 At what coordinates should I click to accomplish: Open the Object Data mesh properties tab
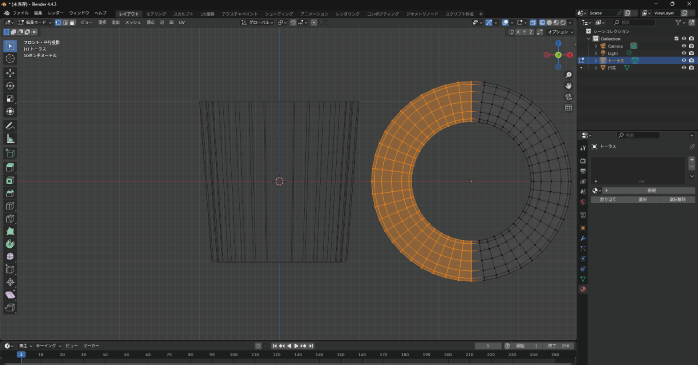583,279
